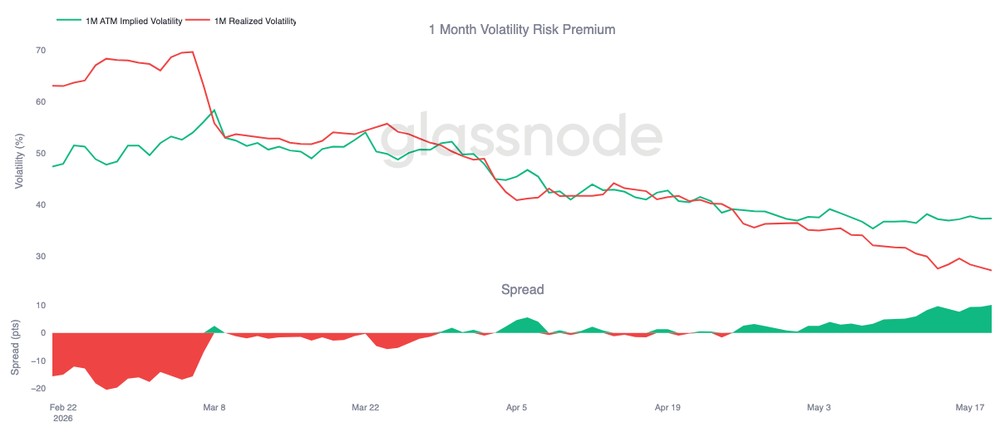Screen dimensions: 1000x432
Task: Select the Mar 8 x-axis date label
Action: 213,407
